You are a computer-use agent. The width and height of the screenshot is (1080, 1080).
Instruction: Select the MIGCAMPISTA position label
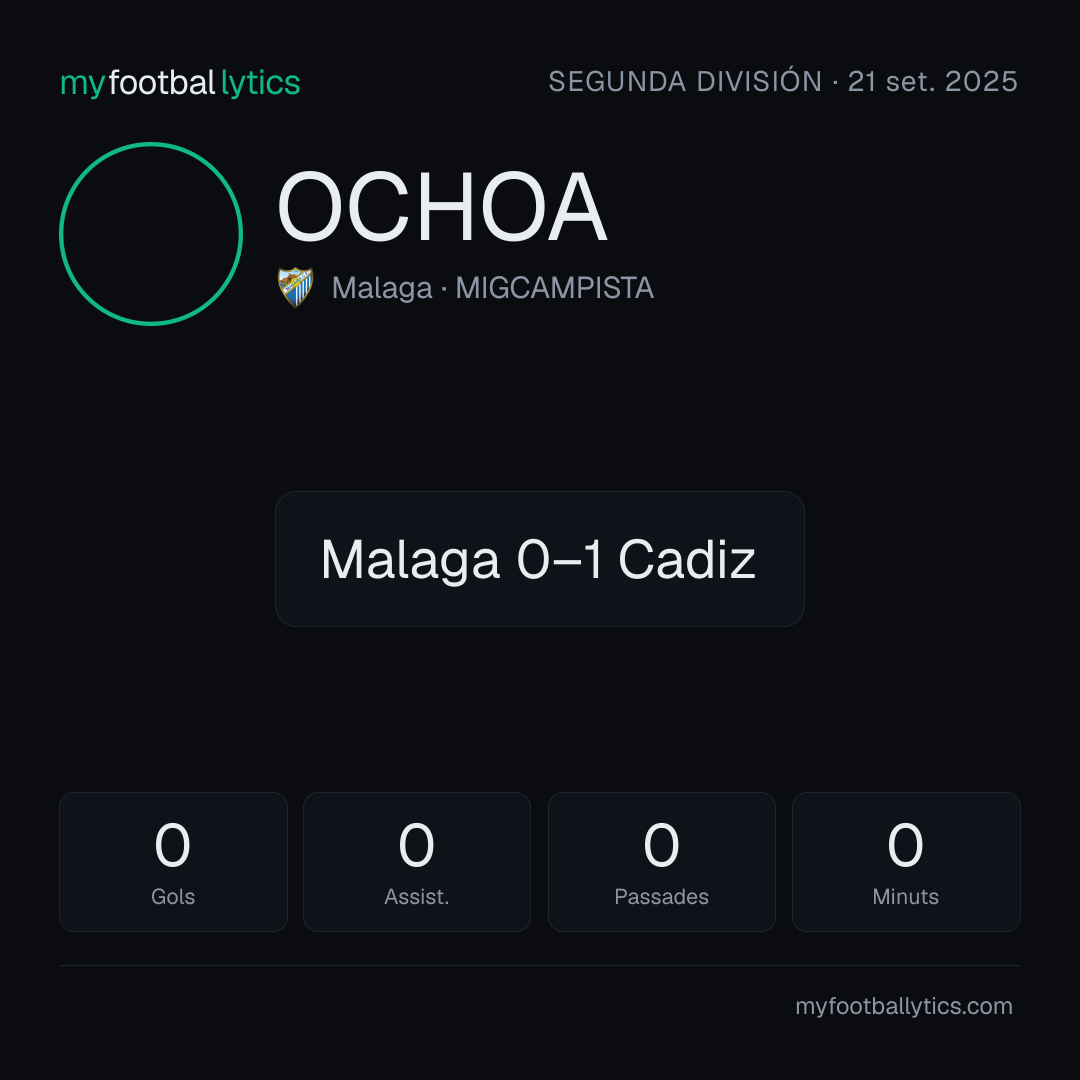pyautogui.click(x=554, y=288)
